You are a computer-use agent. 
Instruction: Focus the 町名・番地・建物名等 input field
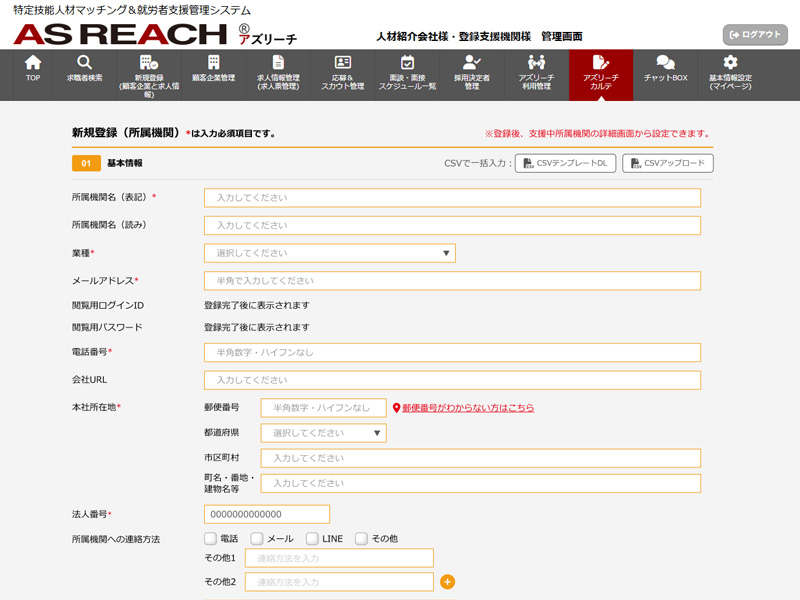(481, 483)
